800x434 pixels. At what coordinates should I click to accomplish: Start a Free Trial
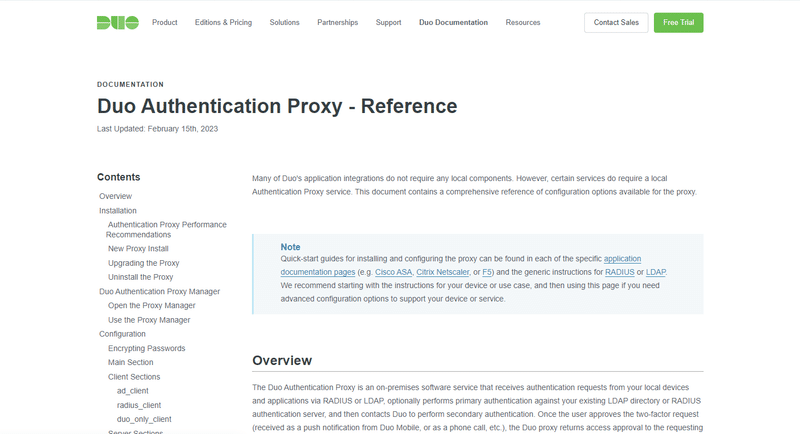click(679, 22)
